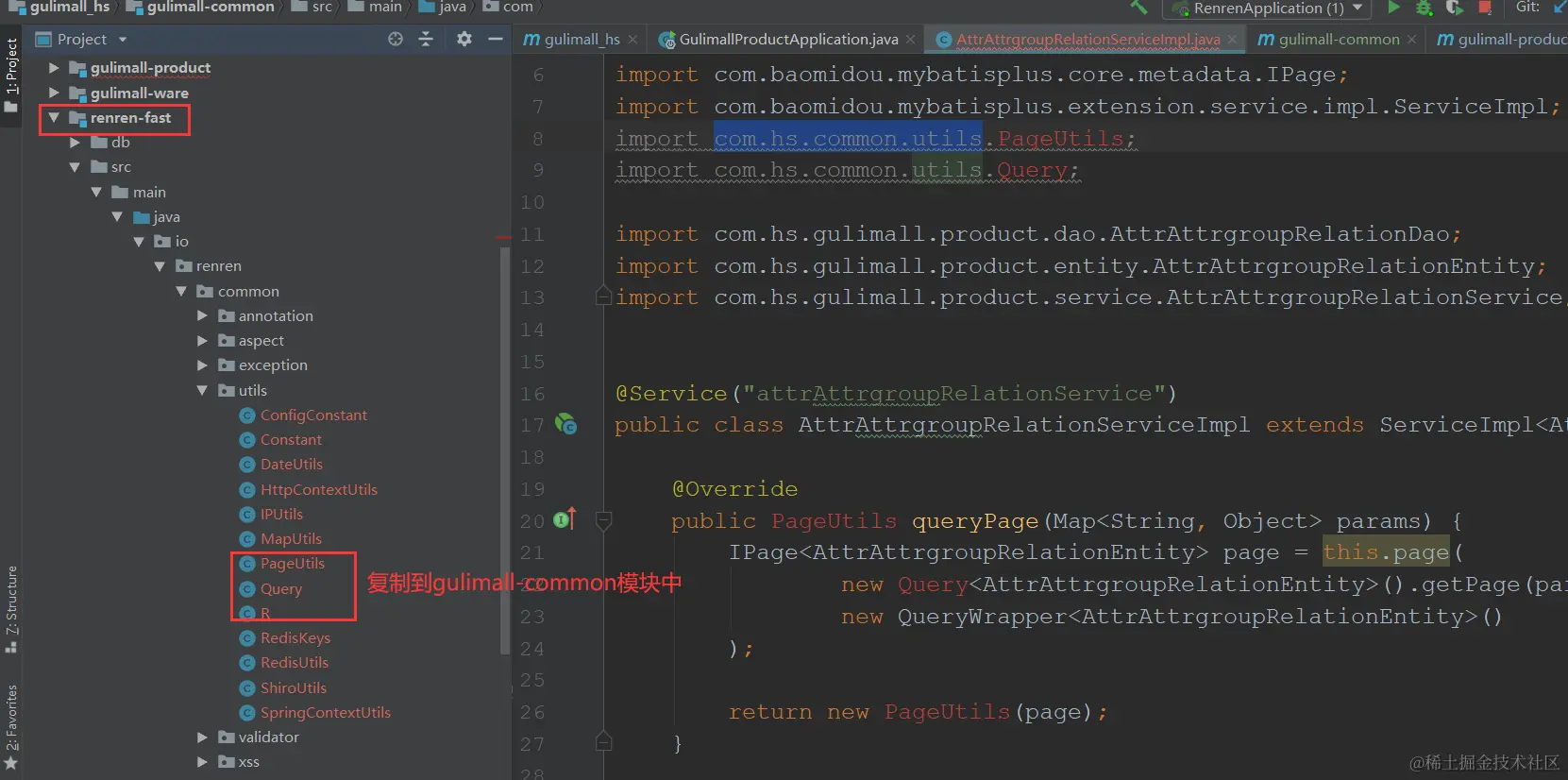Start debugging with the bug icon
The image size is (1568, 780).
[1424, 8]
